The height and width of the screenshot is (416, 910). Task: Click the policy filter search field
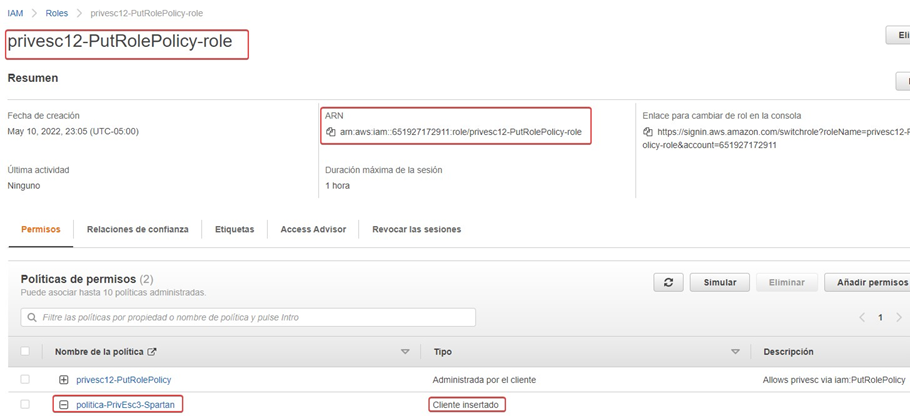pos(250,318)
